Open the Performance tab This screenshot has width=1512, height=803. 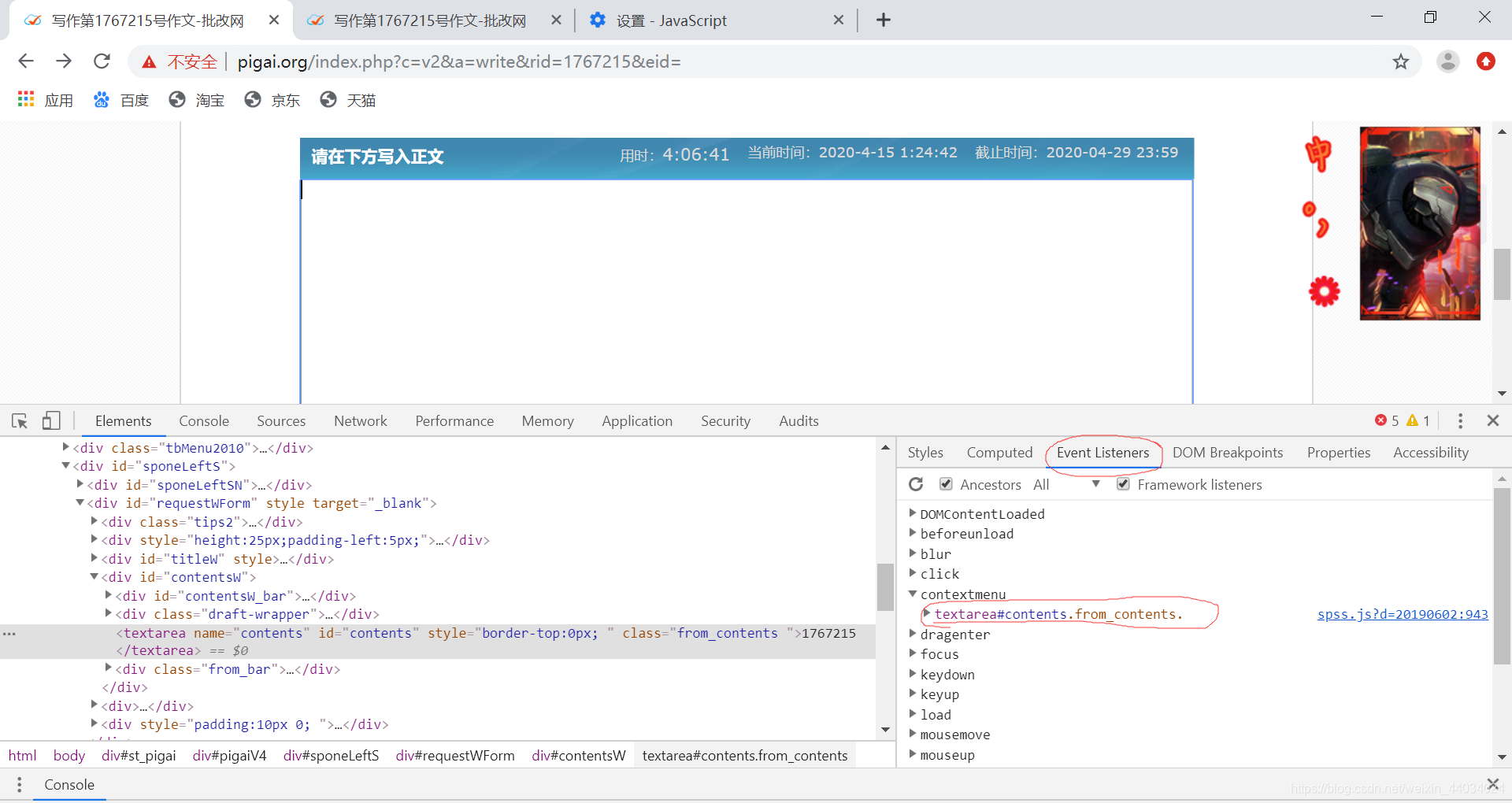click(x=454, y=421)
